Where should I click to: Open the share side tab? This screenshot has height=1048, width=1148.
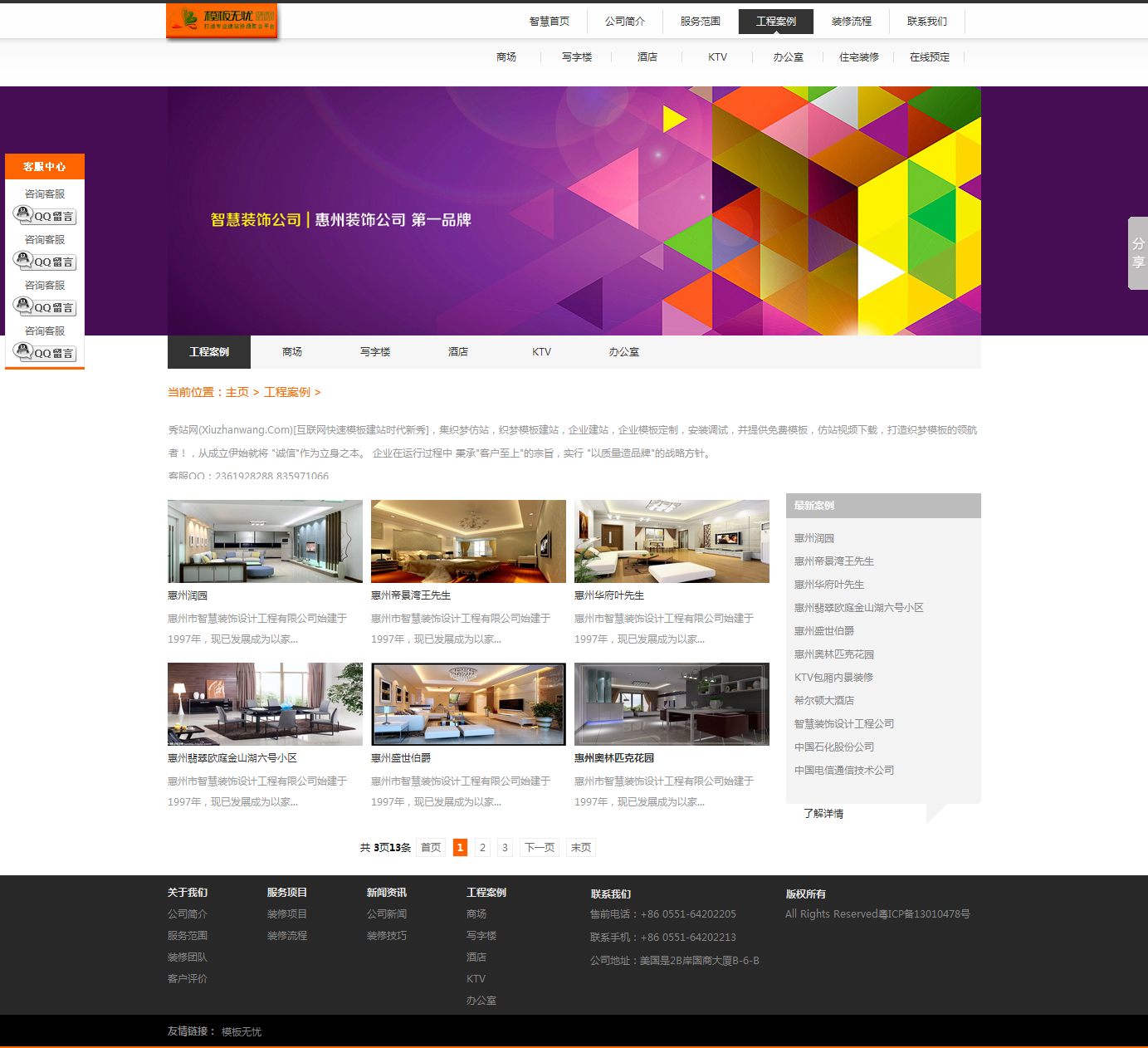point(1137,252)
